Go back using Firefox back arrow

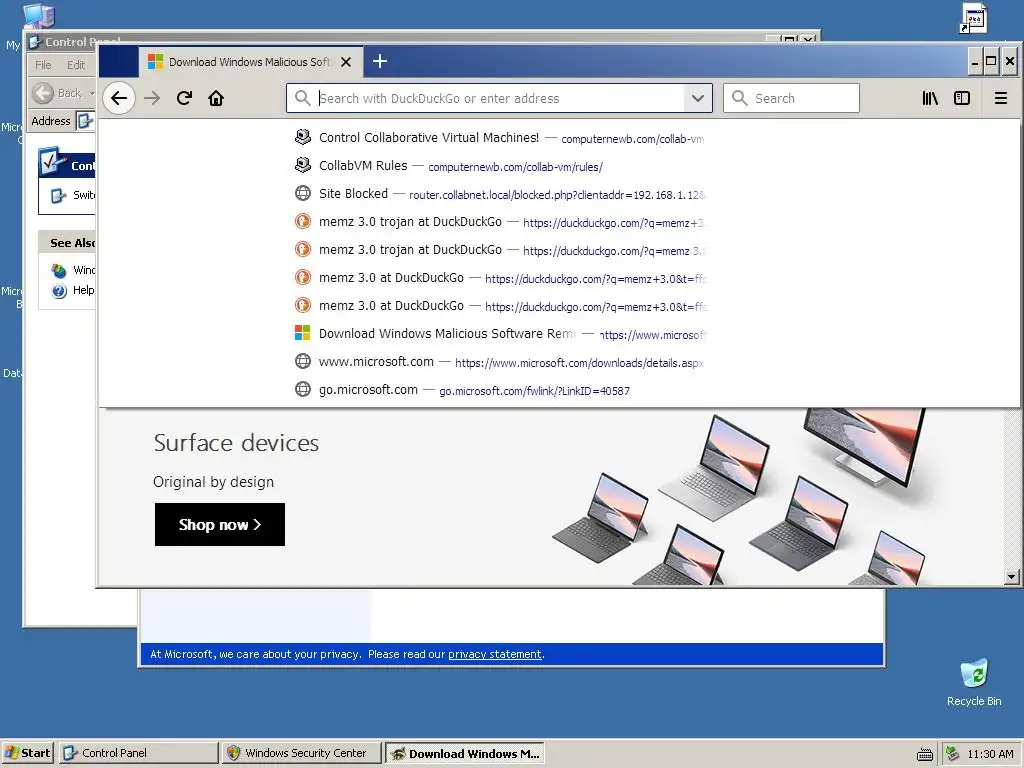coord(119,99)
